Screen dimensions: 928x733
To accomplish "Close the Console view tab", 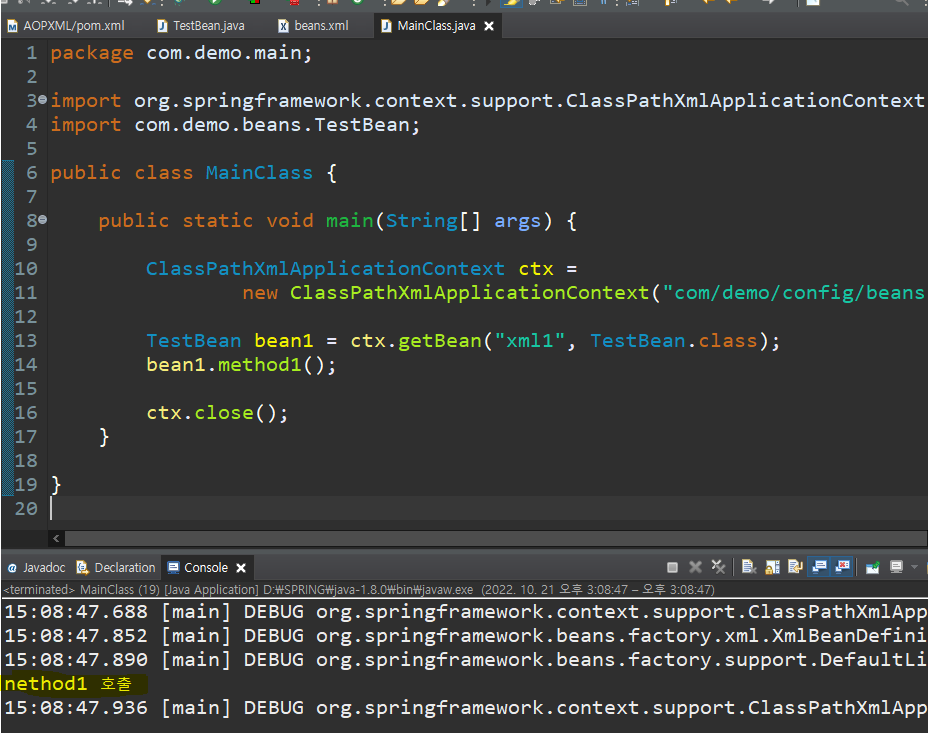I will 241,568.
